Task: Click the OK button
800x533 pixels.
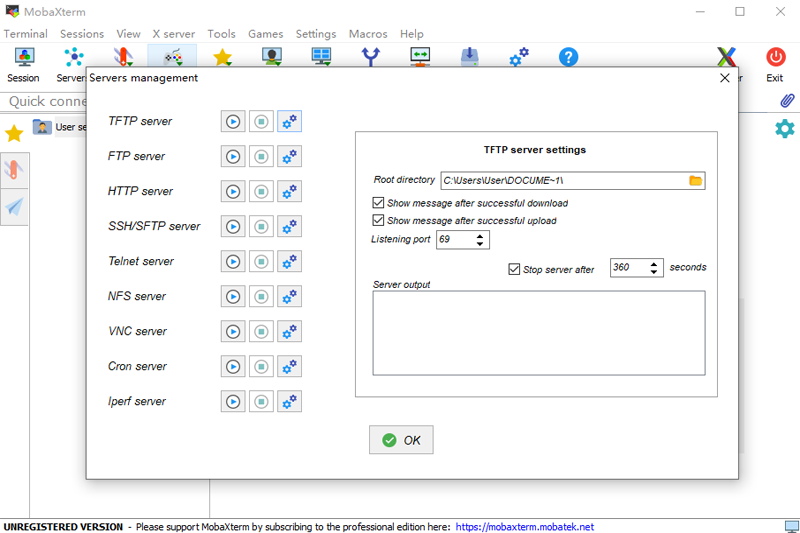Action: (x=401, y=440)
